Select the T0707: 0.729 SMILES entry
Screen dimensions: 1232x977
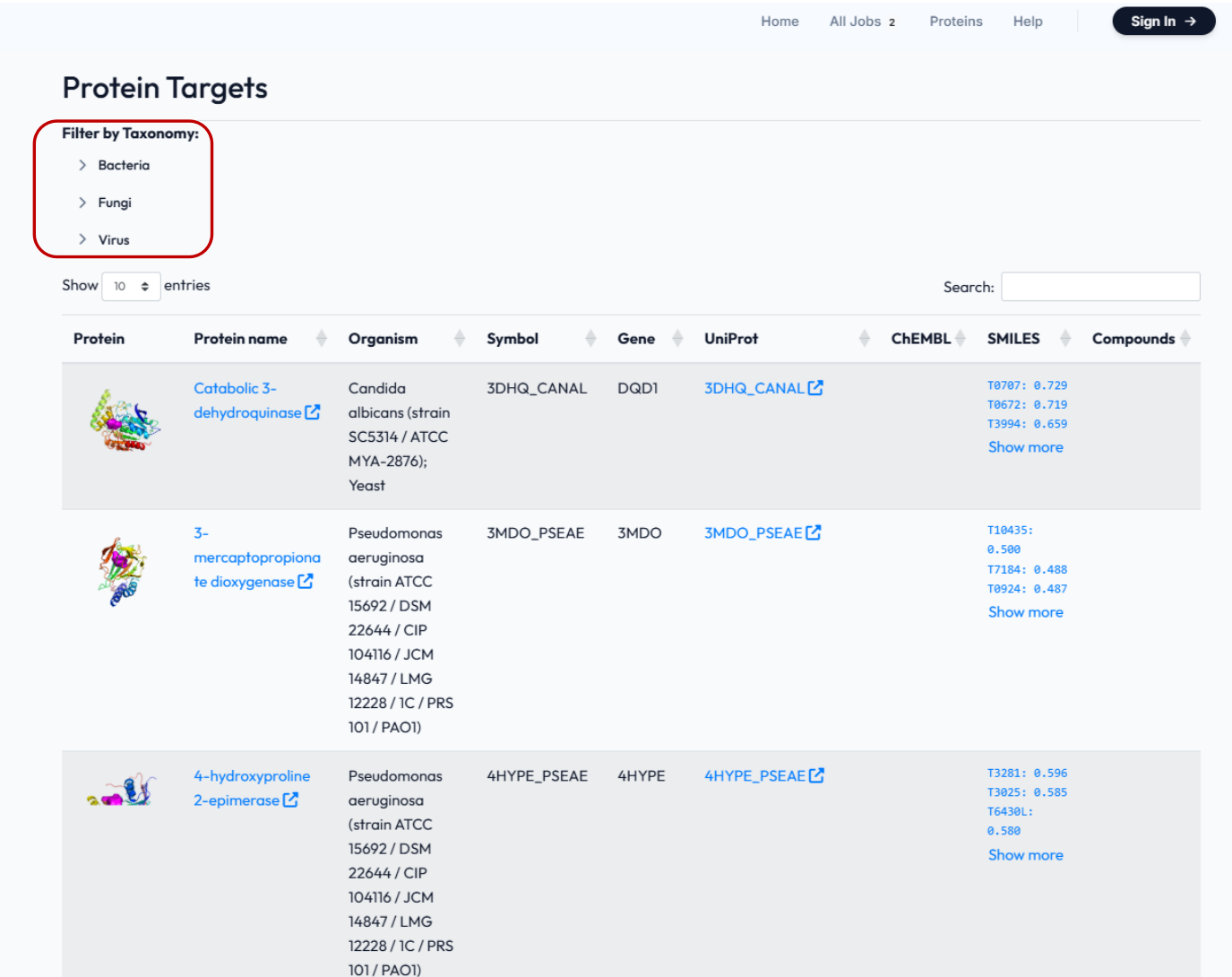(x=1028, y=385)
